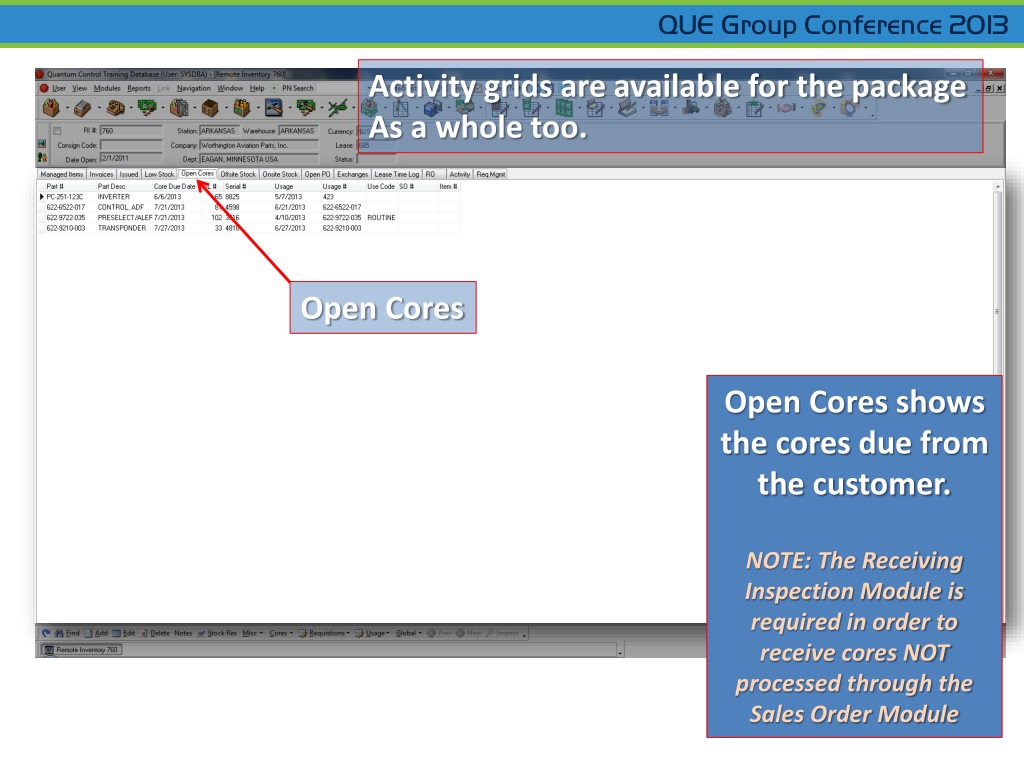
Task: Click the Add button in bottom toolbar
Action: tap(97, 633)
